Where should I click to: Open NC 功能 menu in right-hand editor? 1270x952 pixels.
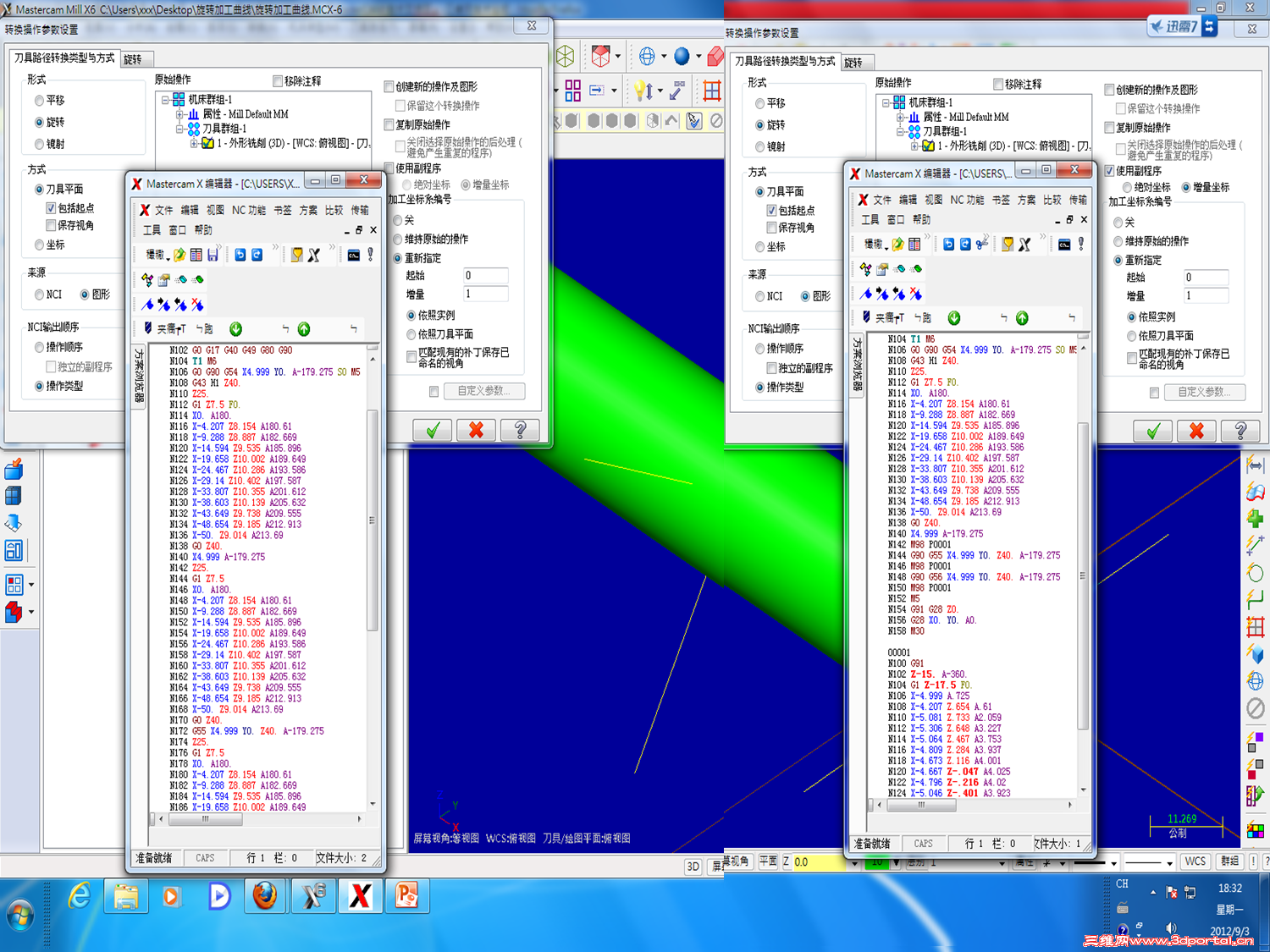click(967, 200)
